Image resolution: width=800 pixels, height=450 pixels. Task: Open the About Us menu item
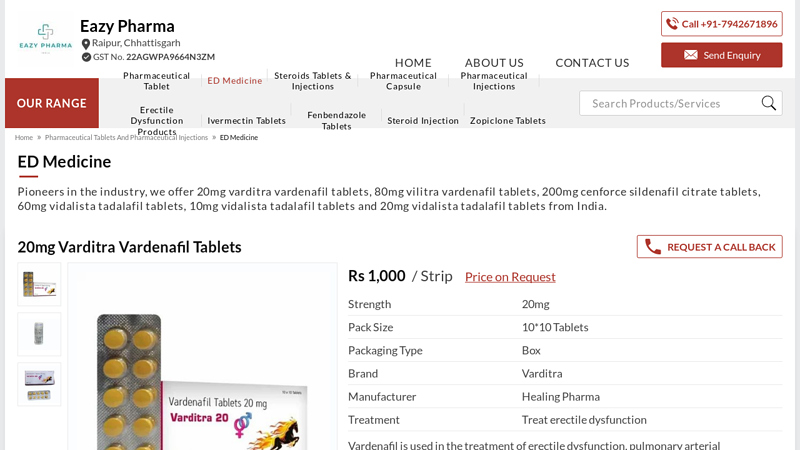pos(494,62)
